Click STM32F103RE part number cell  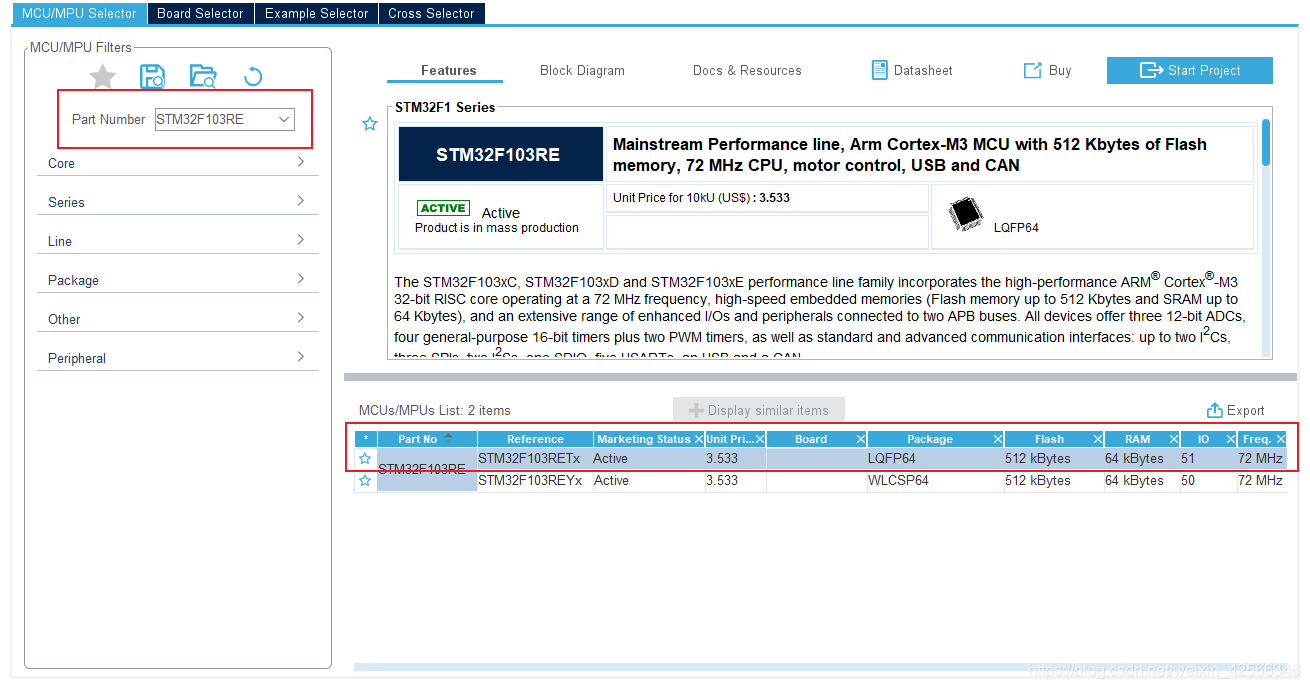tap(427, 469)
